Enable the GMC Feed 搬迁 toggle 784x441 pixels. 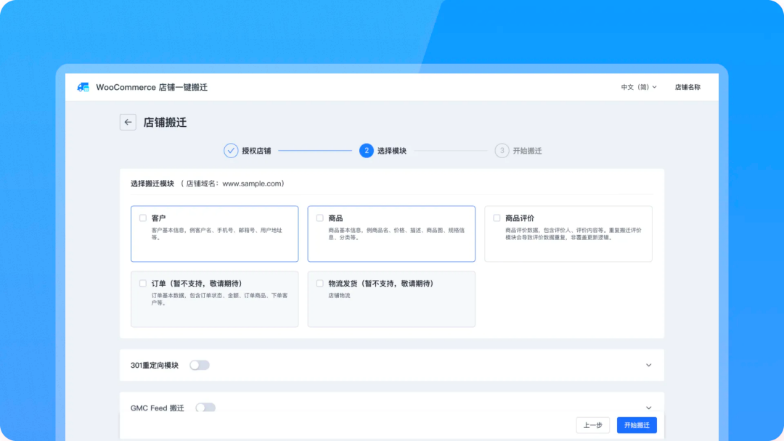[206, 408]
